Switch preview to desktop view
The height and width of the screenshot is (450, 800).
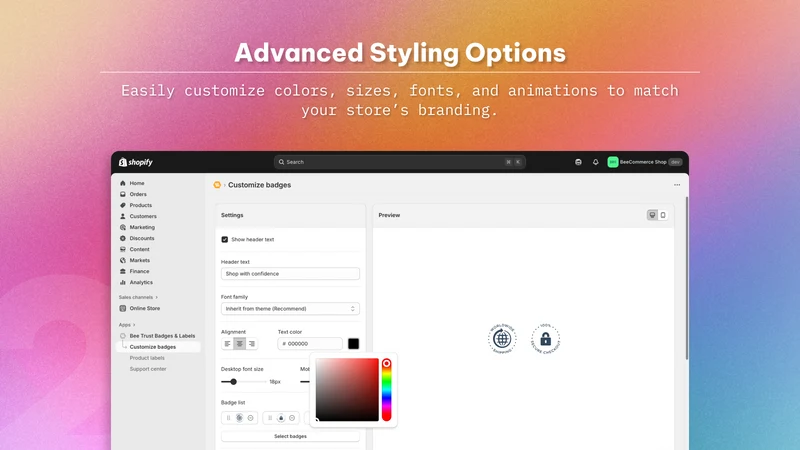point(652,215)
